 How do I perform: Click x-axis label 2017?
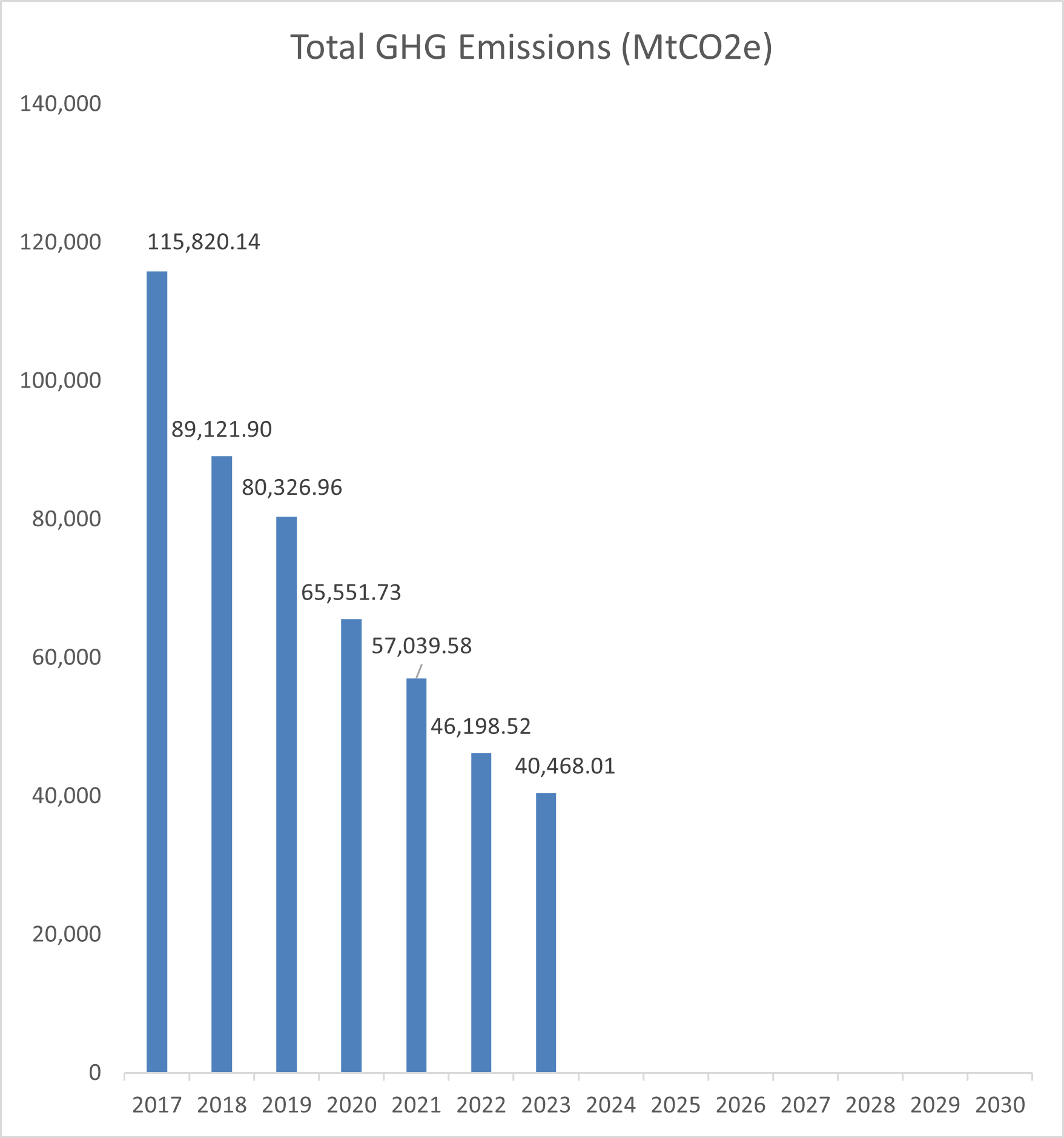pyautogui.click(x=157, y=1105)
